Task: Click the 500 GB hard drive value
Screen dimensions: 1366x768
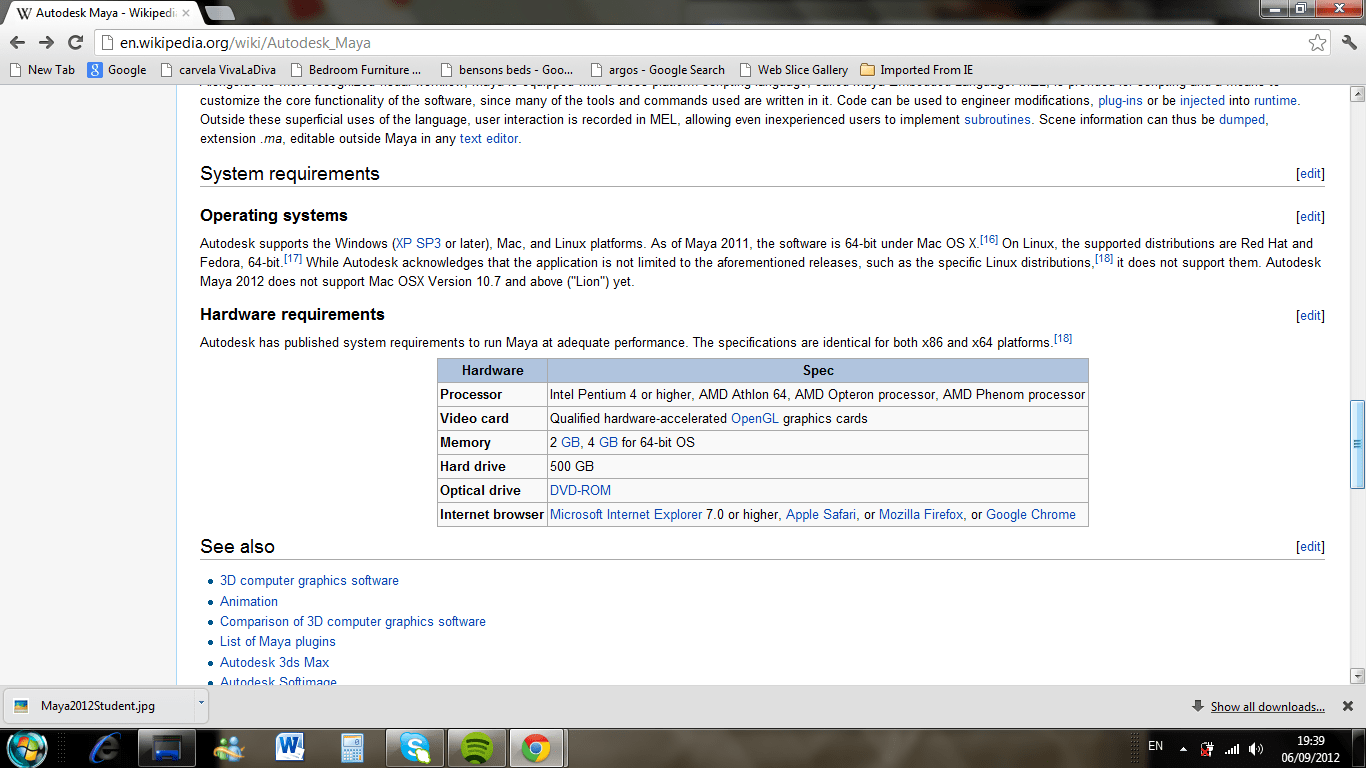Action: pyautogui.click(x=572, y=467)
